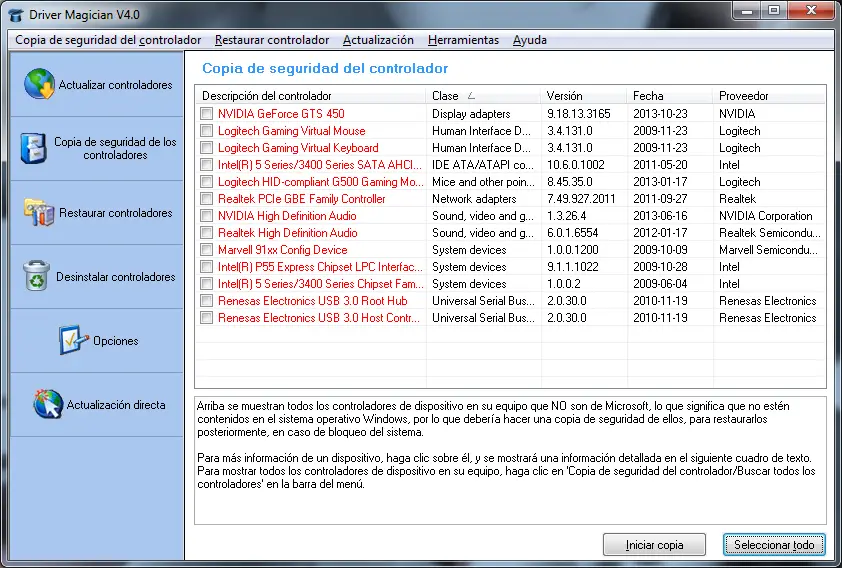Sort by Descripción del controlador column header
This screenshot has width=842, height=568.
310,96
